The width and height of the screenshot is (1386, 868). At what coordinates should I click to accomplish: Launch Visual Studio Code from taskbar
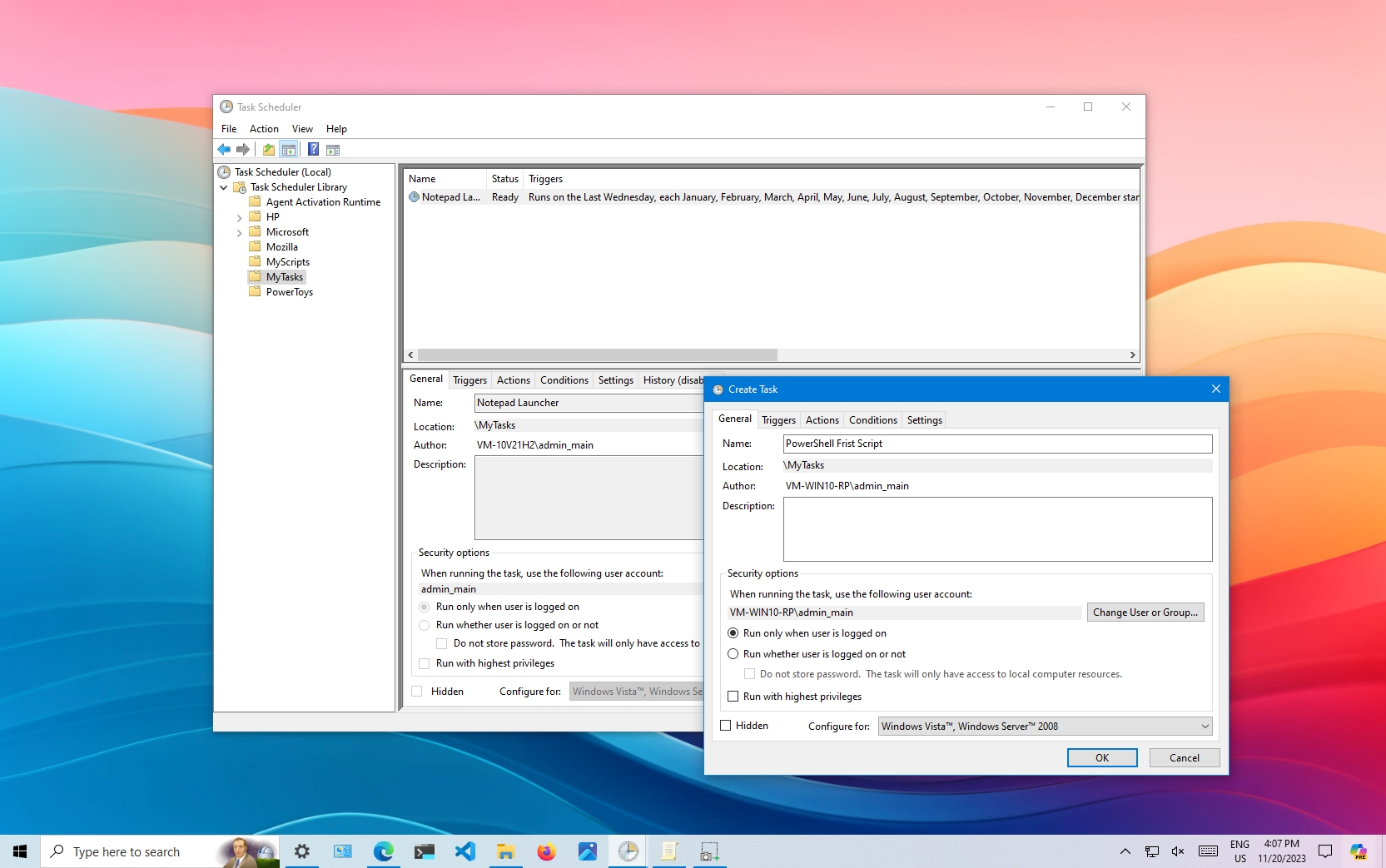(464, 851)
